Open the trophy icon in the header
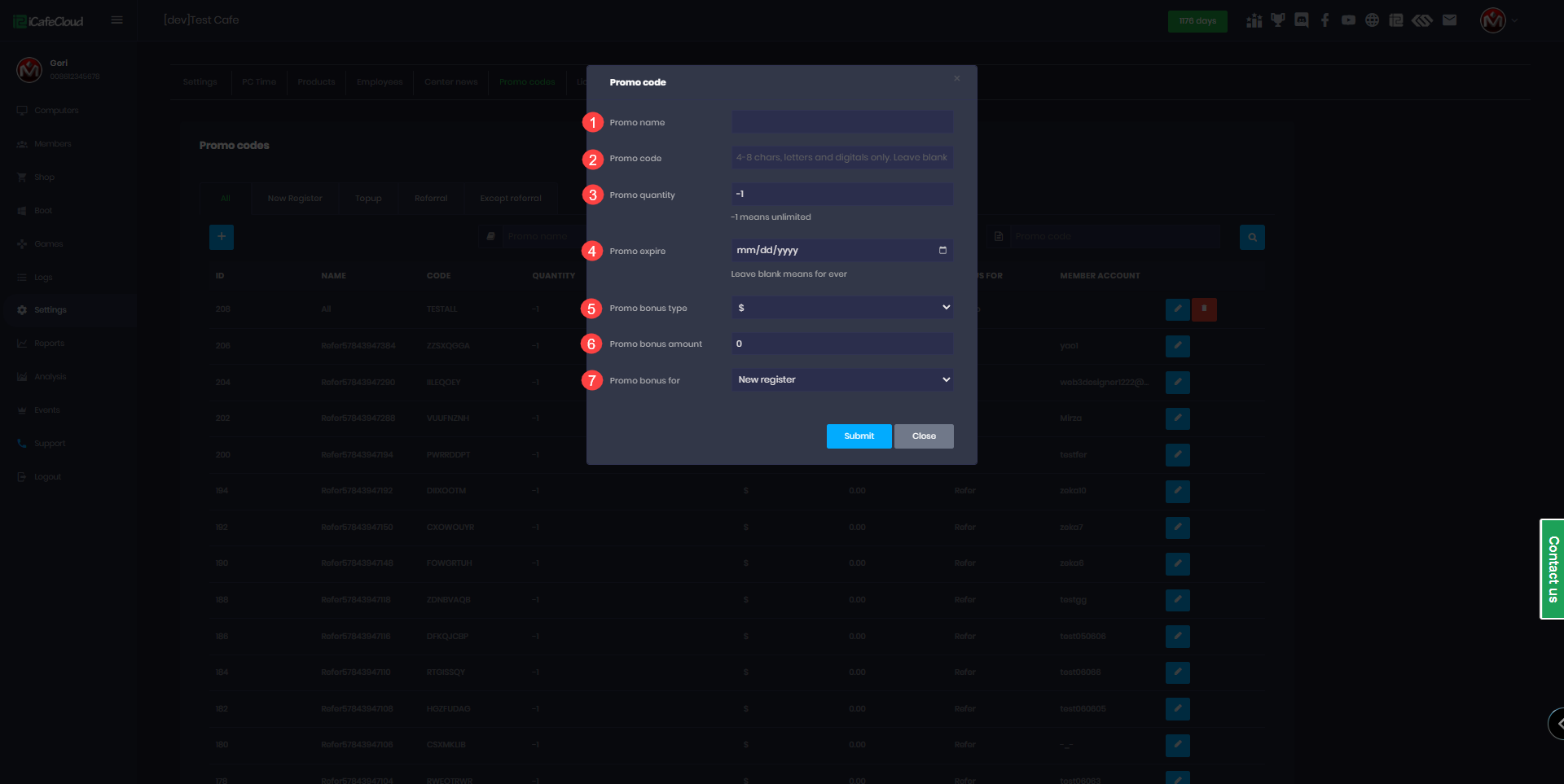Image resolution: width=1564 pixels, height=784 pixels. click(x=1278, y=20)
